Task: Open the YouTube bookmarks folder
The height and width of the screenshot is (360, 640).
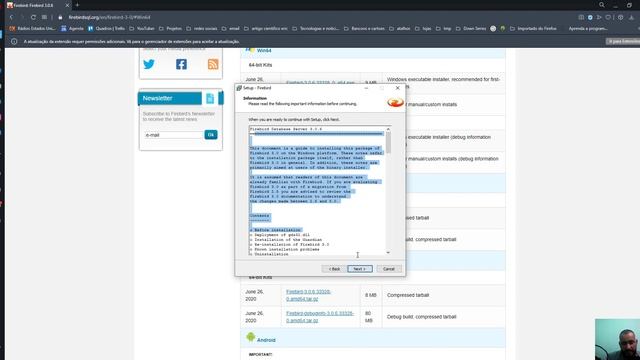Action: tap(142, 29)
